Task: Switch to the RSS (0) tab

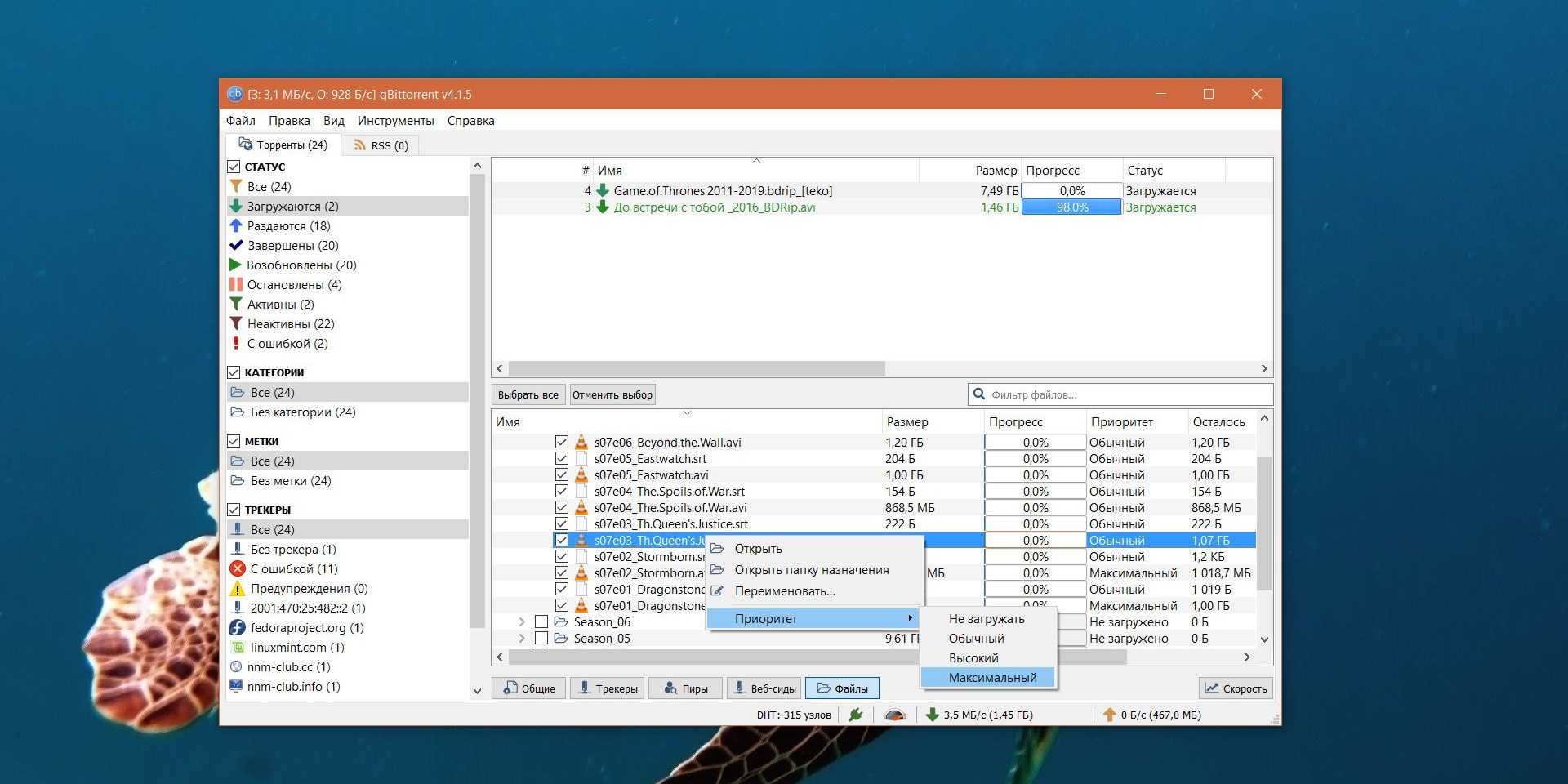Action: point(381,145)
